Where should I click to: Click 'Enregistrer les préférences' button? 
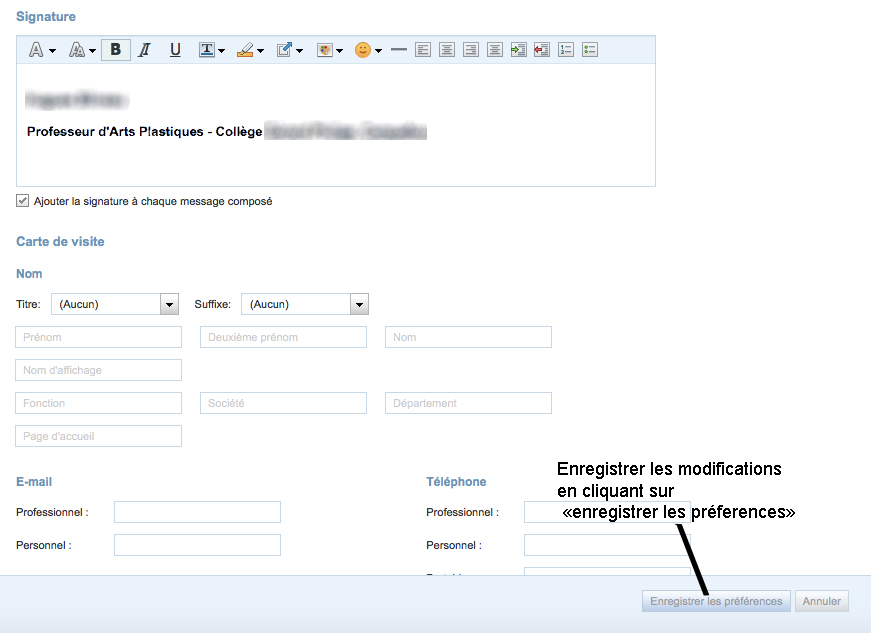(716, 601)
